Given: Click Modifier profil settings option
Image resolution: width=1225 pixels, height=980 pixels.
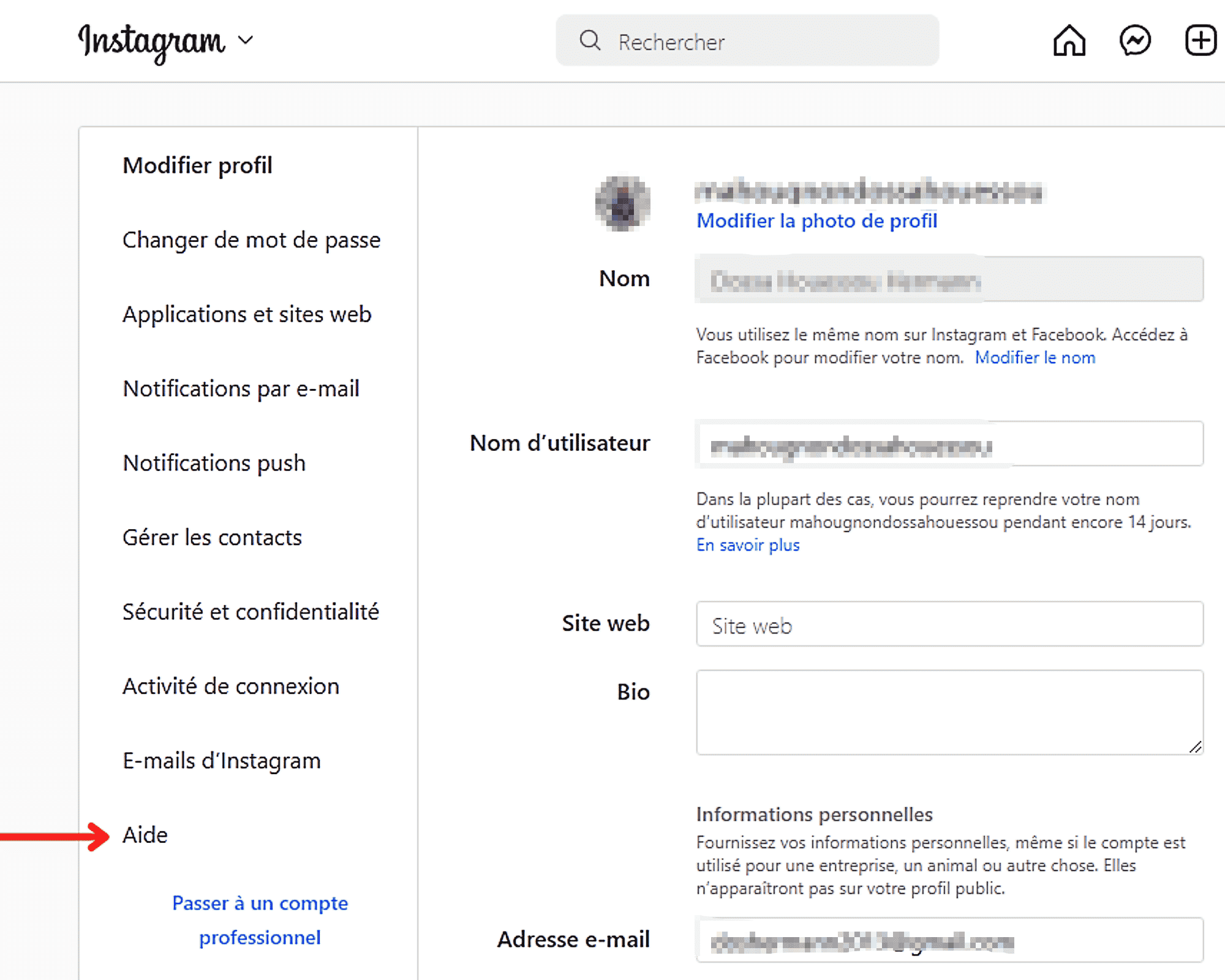Looking at the screenshot, I should pyautogui.click(x=196, y=164).
